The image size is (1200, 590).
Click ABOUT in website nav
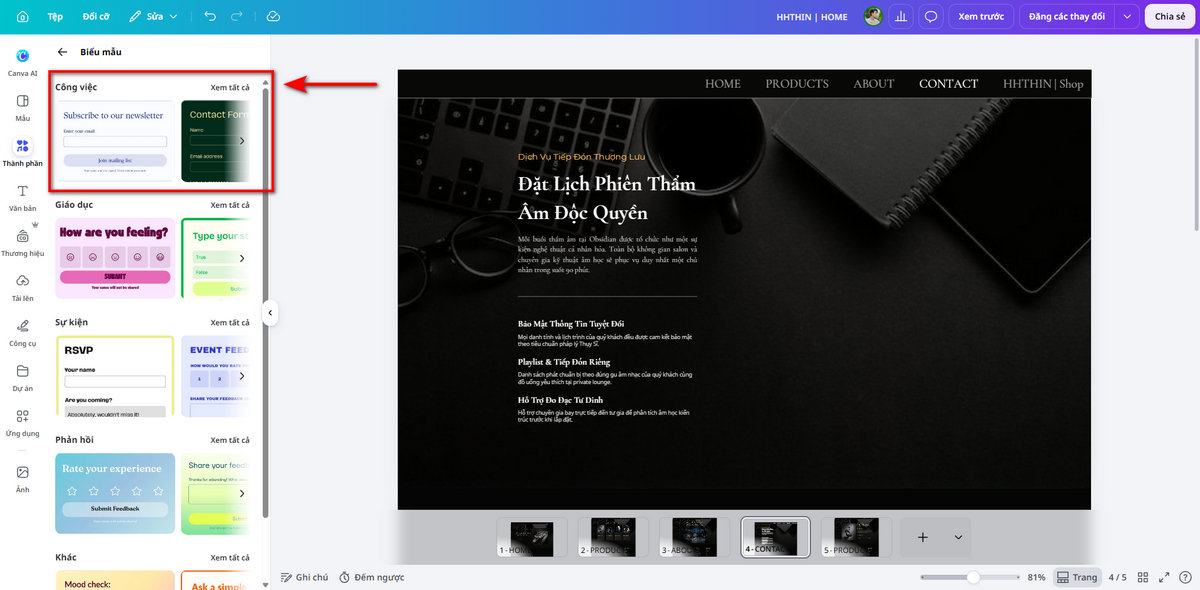point(874,84)
